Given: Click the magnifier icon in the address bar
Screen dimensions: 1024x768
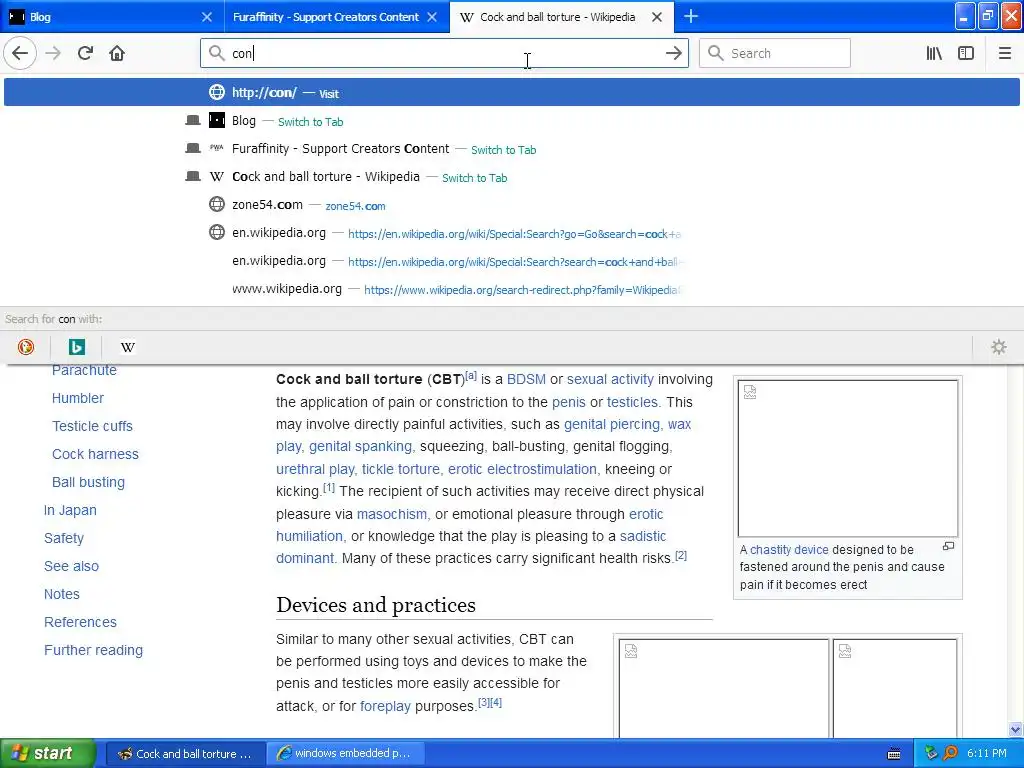Looking at the screenshot, I should click(x=217, y=53).
